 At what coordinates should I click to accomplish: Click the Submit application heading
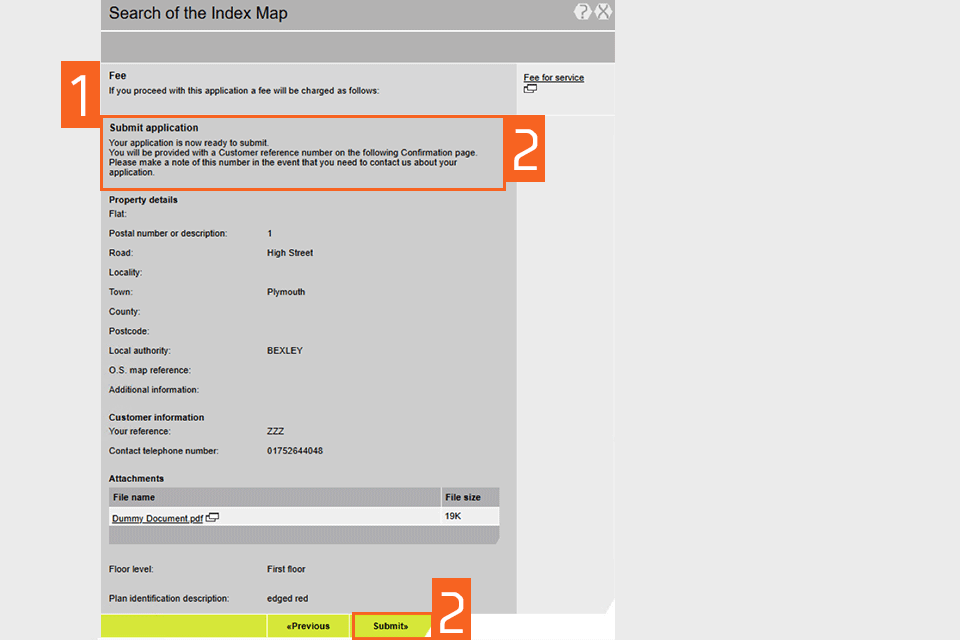[x=154, y=128]
